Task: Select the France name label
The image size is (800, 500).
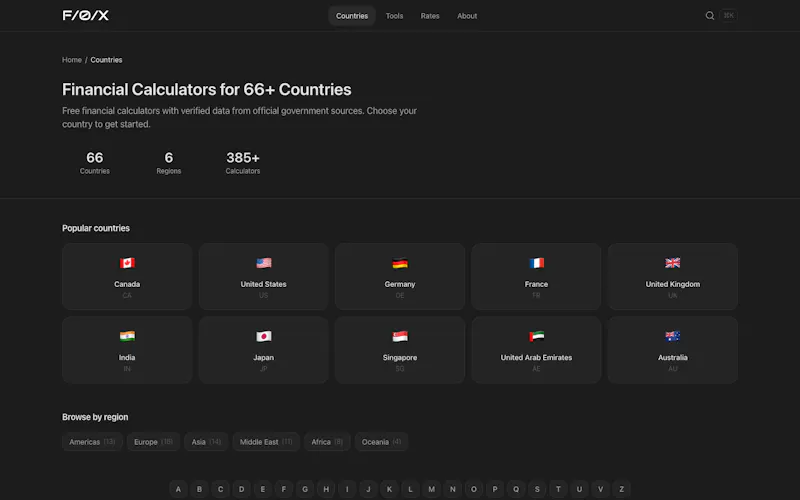Action: [536, 284]
